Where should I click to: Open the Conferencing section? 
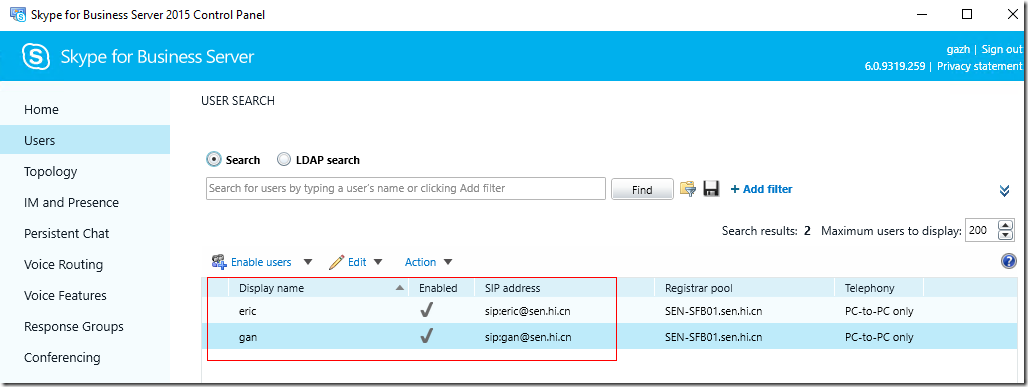pyautogui.click(x=62, y=357)
